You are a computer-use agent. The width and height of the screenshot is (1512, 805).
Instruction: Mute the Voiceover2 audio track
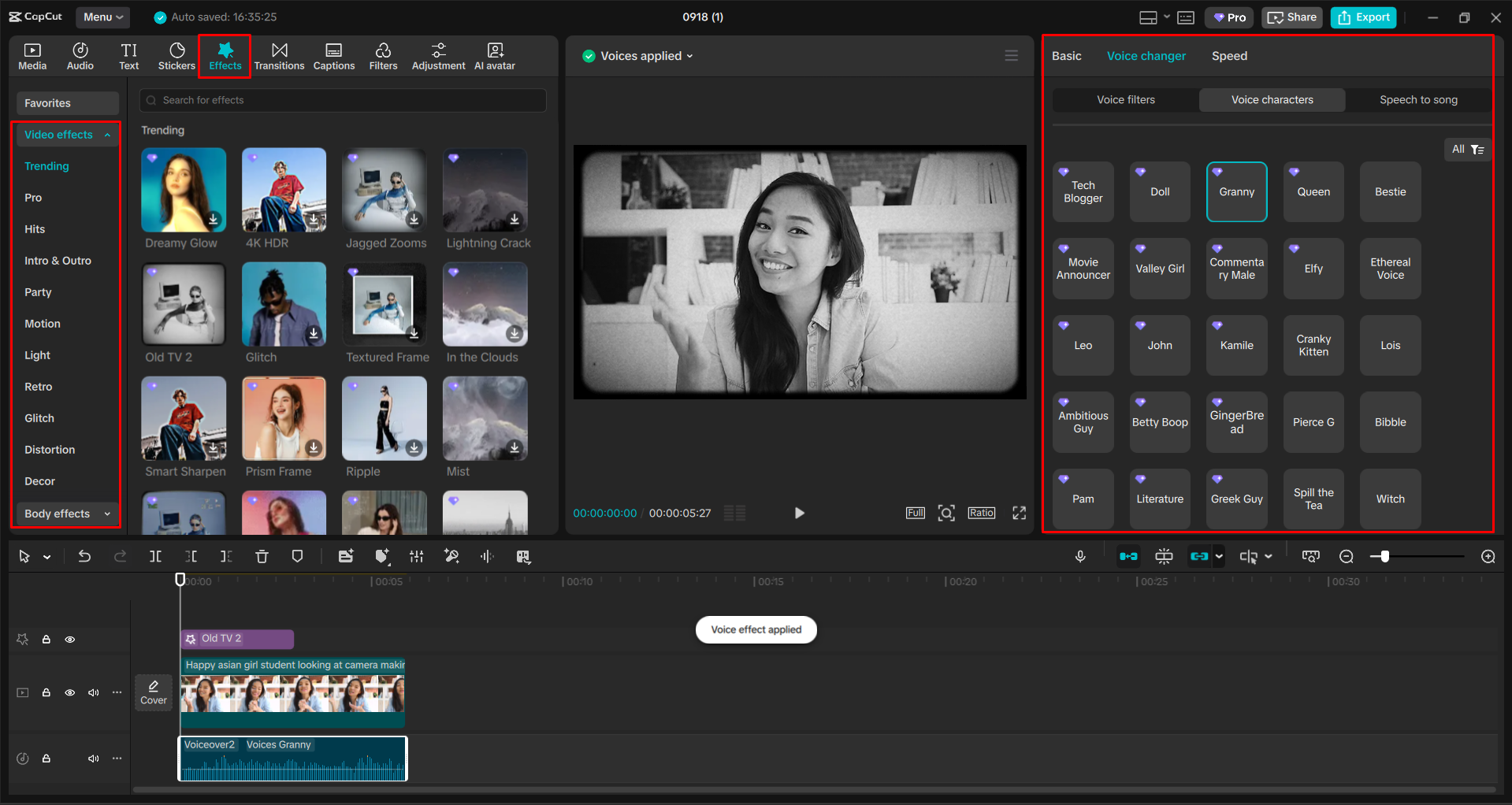coord(93,759)
